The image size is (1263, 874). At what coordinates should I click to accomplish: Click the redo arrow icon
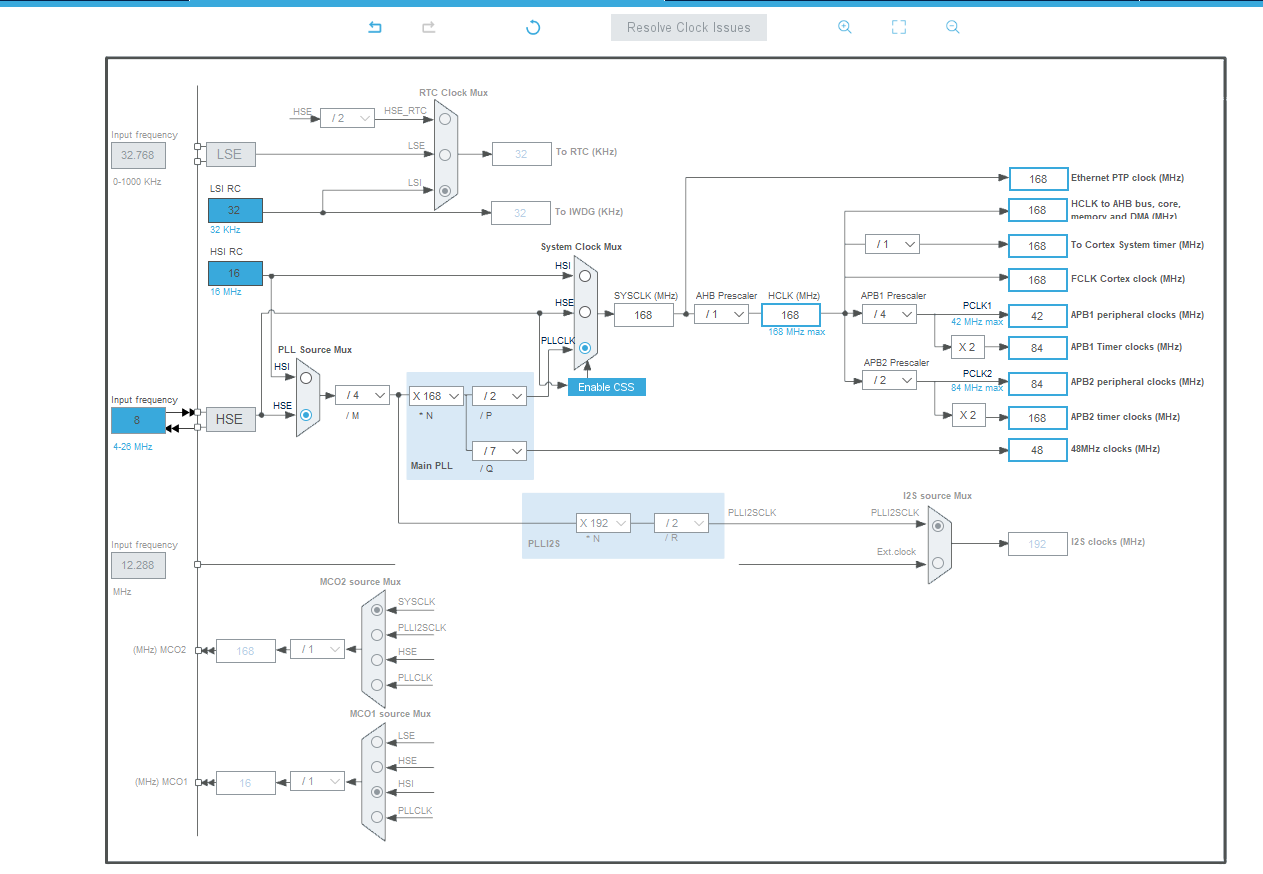428,27
